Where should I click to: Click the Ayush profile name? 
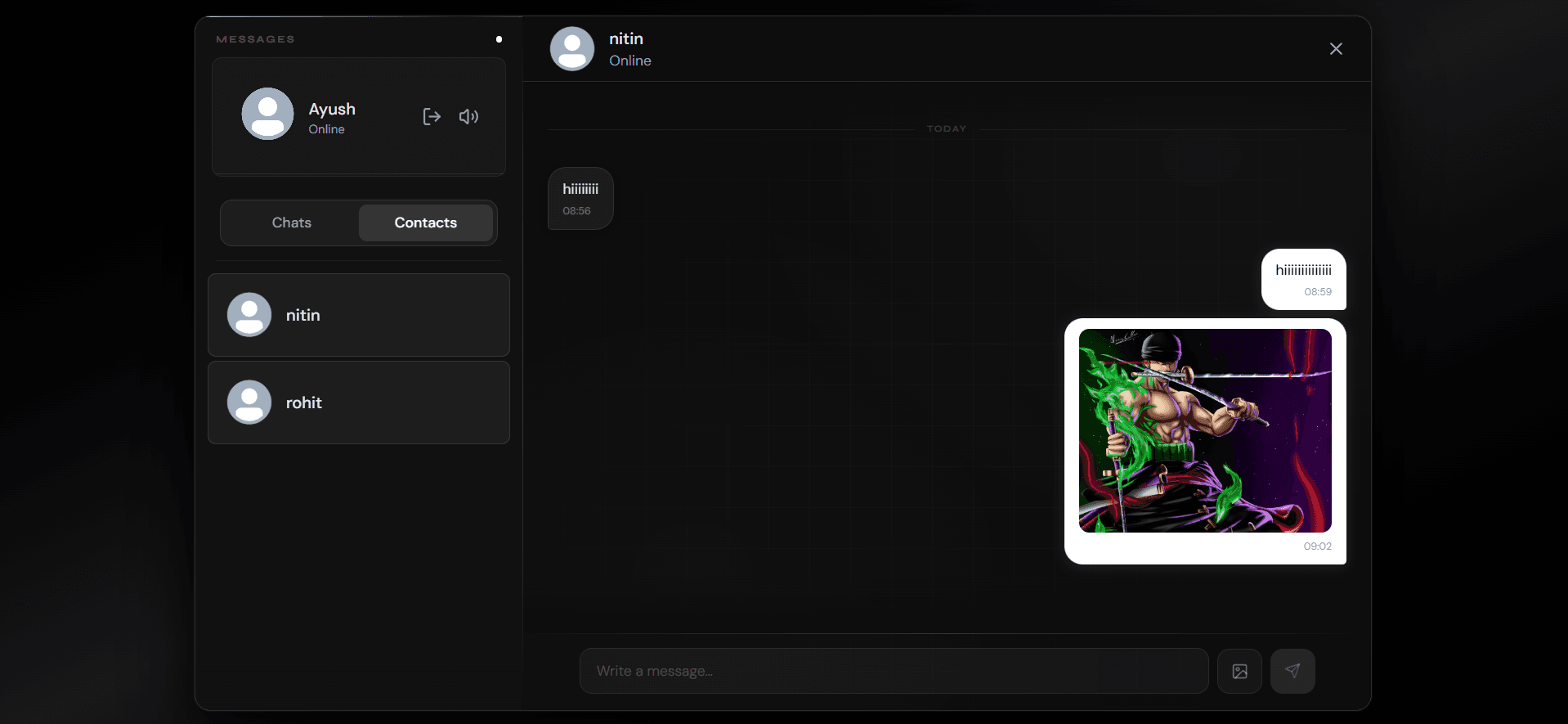[332, 109]
